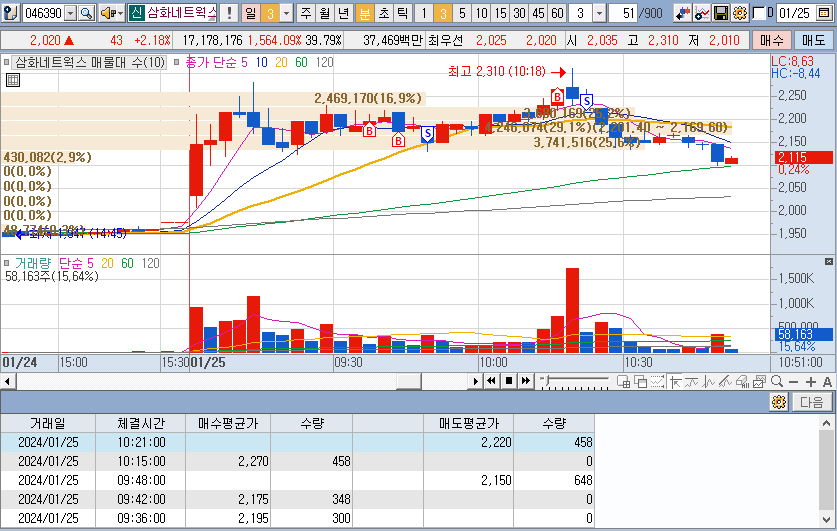Click the wave line tool icon
837x531 pixels.
click(x=692, y=382)
